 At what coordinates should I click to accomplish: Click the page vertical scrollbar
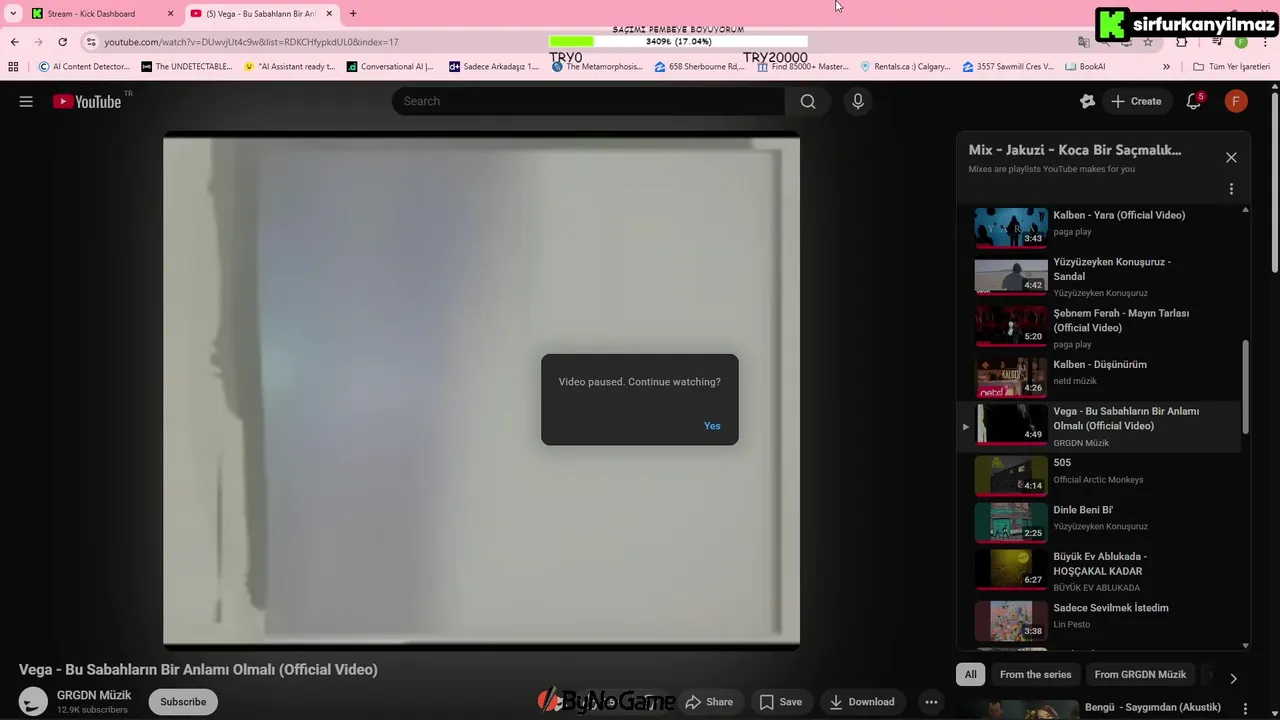(1275, 180)
